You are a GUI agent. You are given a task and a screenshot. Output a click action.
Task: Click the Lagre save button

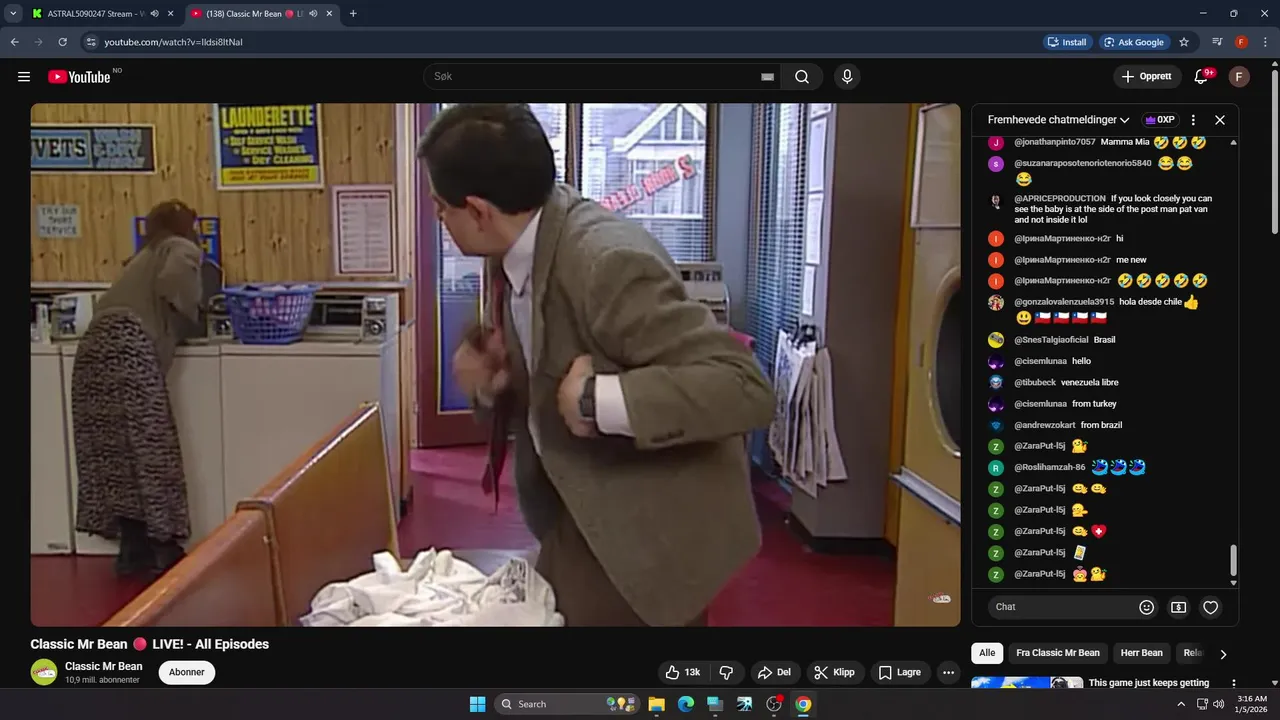click(900, 673)
